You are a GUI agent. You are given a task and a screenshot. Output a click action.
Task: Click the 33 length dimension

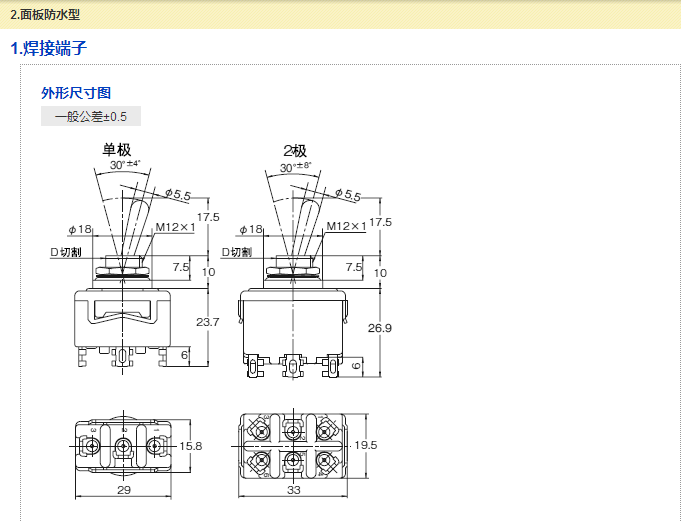(x=294, y=491)
